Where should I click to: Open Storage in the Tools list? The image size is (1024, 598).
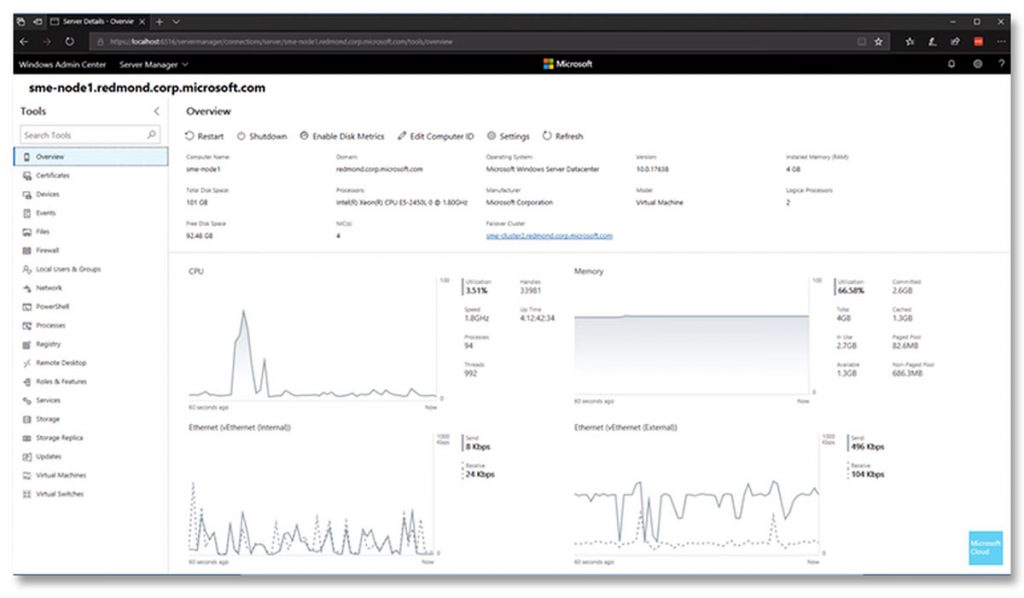coord(91,419)
